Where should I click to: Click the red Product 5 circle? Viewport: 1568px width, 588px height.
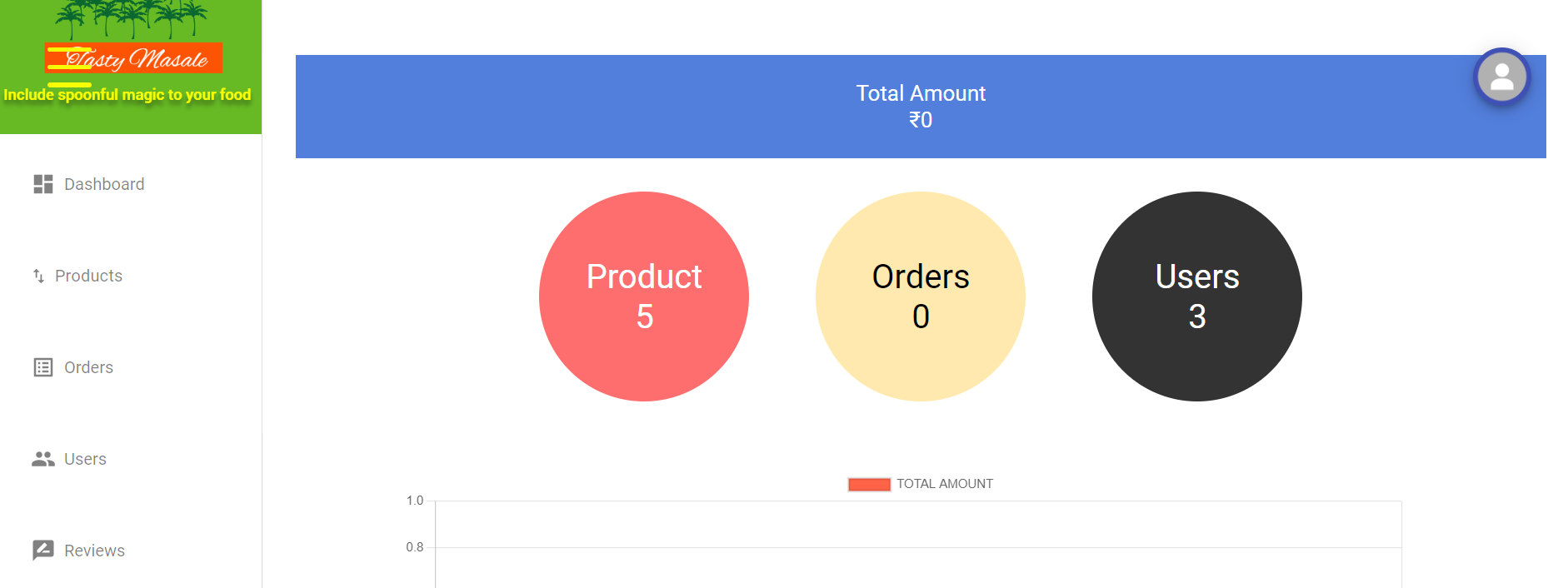(x=644, y=296)
